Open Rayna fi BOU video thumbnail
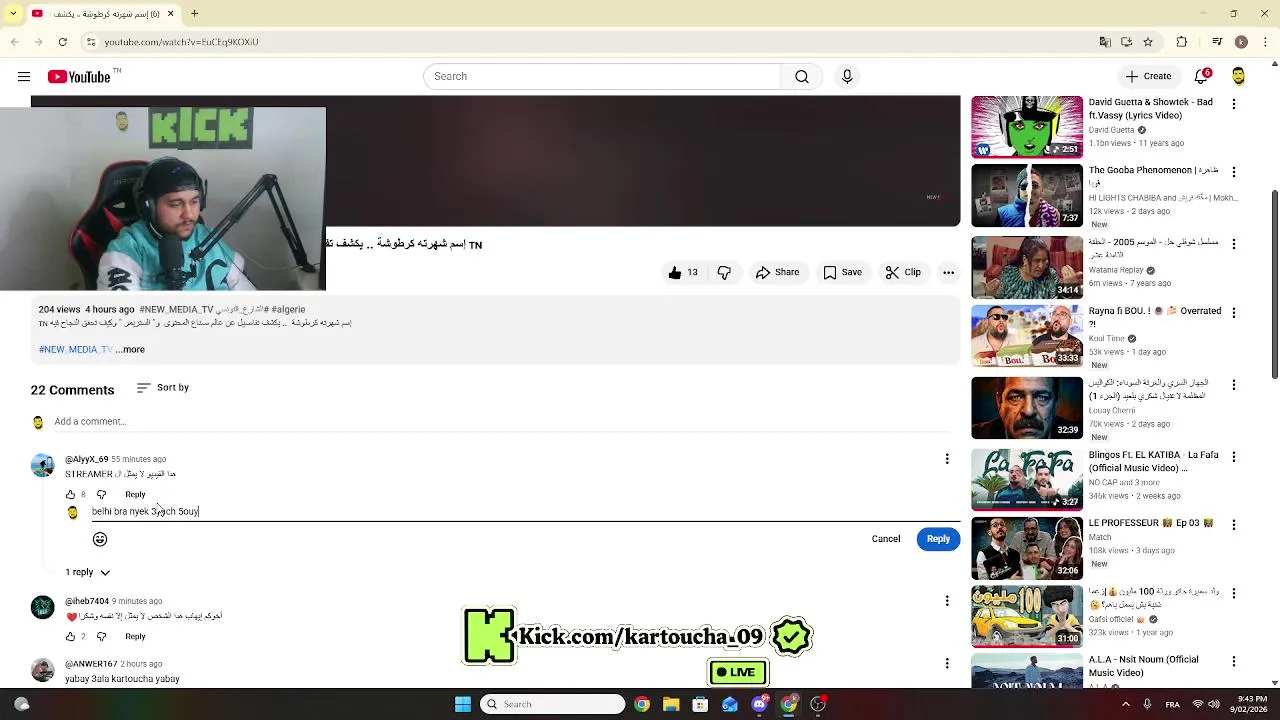 [x=1027, y=337]
